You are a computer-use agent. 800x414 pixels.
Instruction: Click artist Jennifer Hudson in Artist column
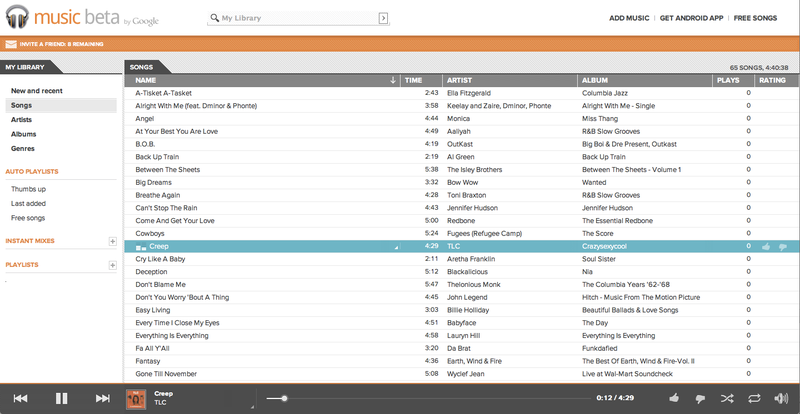pos(472,208)
